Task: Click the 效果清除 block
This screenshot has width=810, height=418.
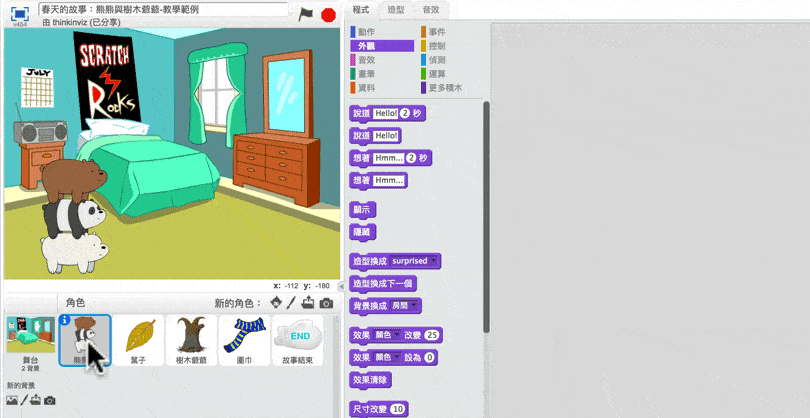Action: [370, 380]
